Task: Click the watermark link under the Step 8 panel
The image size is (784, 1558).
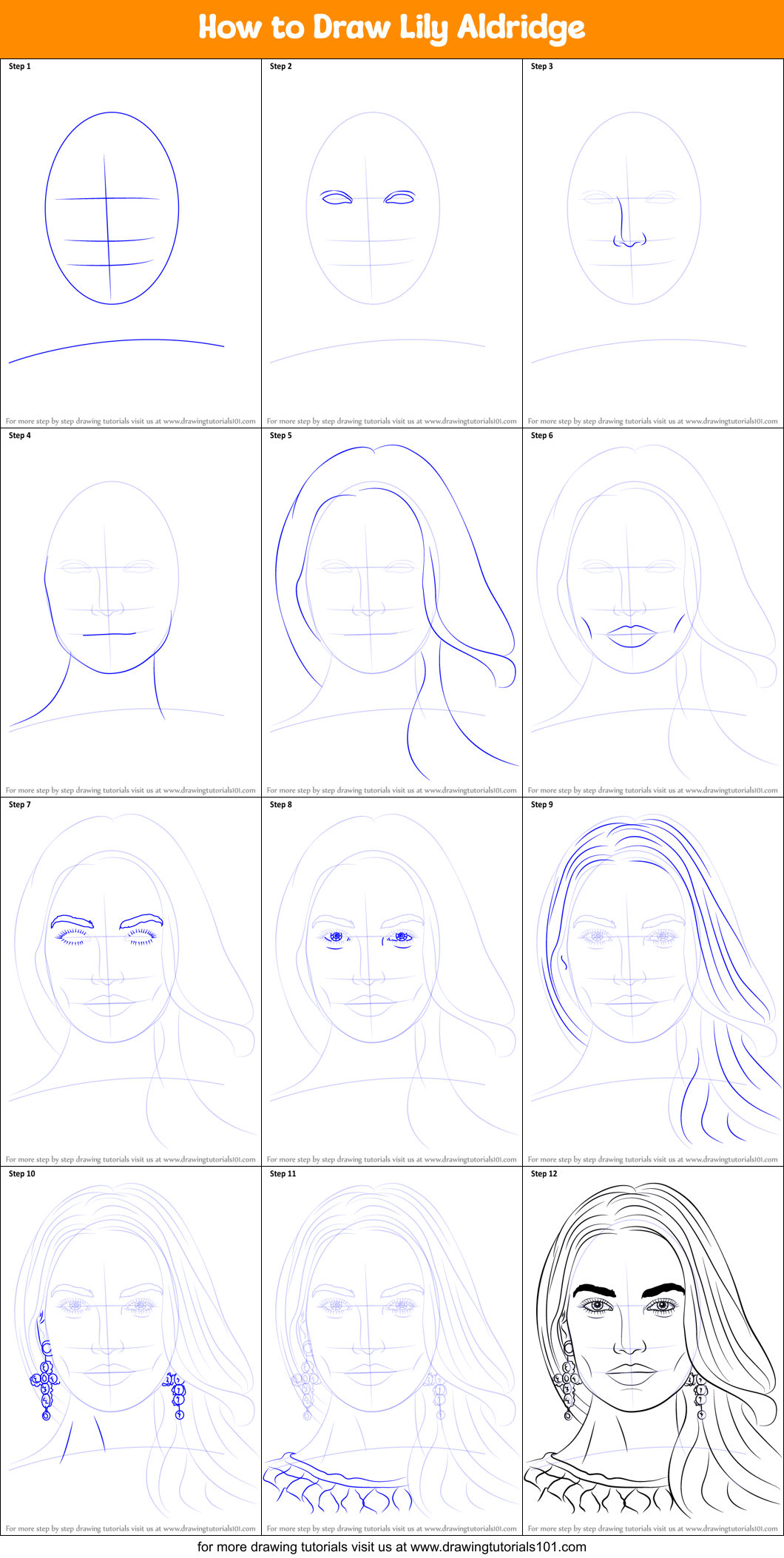Action: [391, 1160]
